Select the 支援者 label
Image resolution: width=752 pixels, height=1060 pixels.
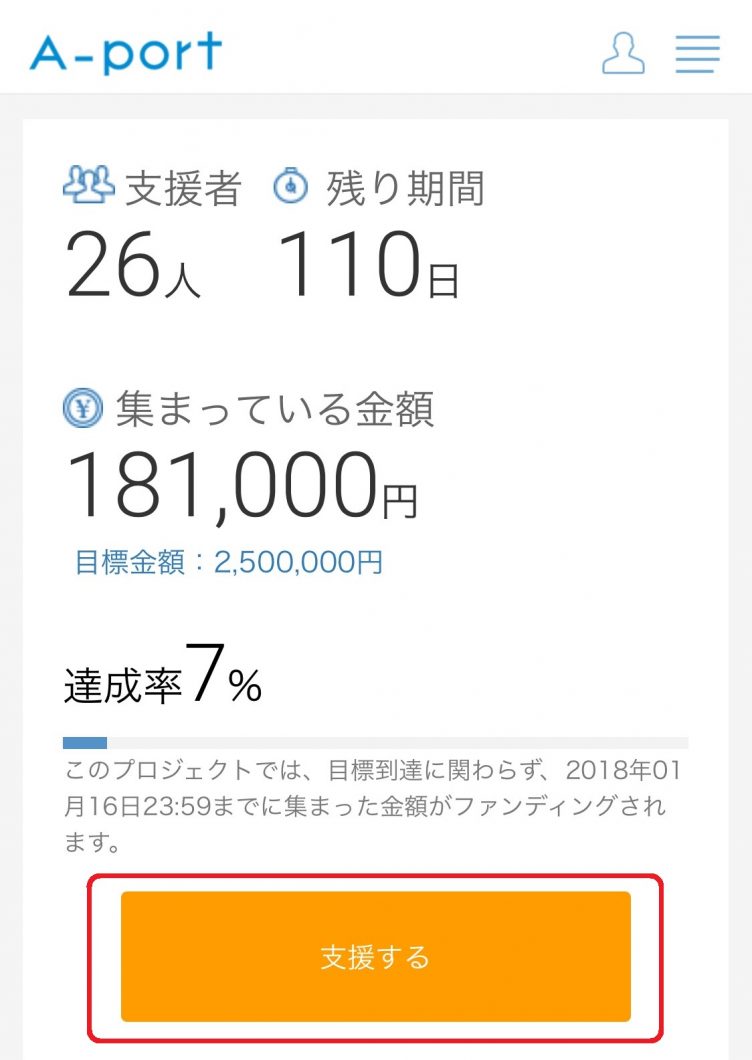[182, 188]
